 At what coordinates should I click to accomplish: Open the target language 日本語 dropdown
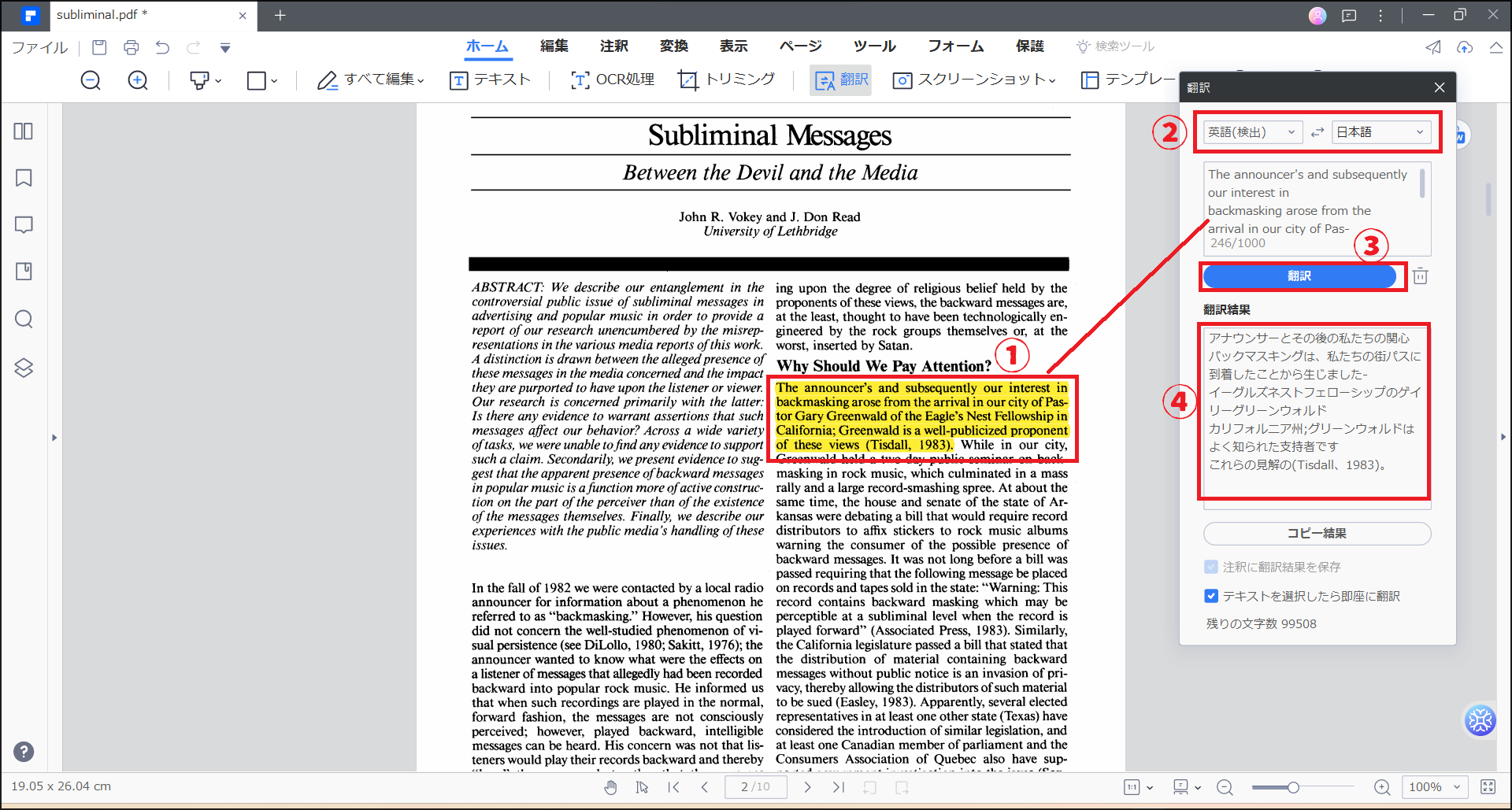tap(1380, 132)
